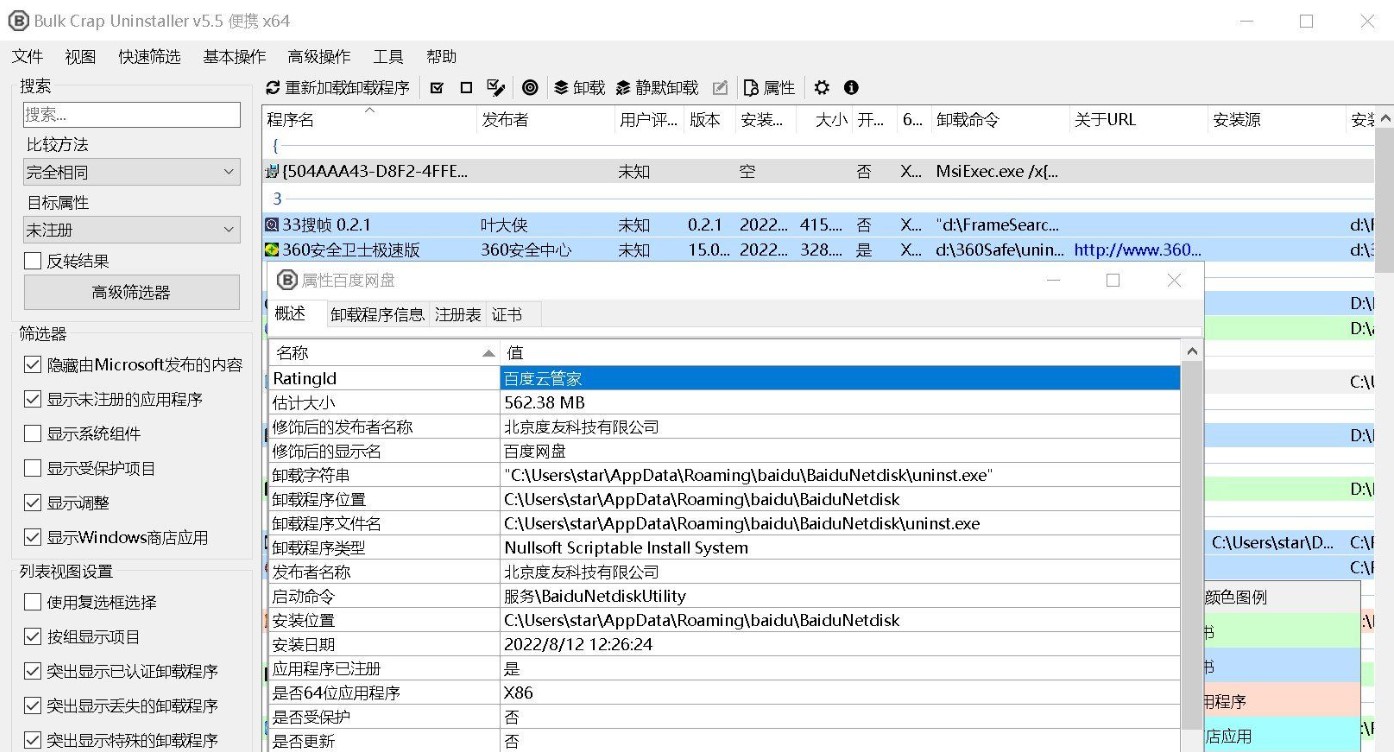Click the main list scroll-up arrow
Image resolution: width=1394 pixels, height=752 pixels.
[1384, 119]
